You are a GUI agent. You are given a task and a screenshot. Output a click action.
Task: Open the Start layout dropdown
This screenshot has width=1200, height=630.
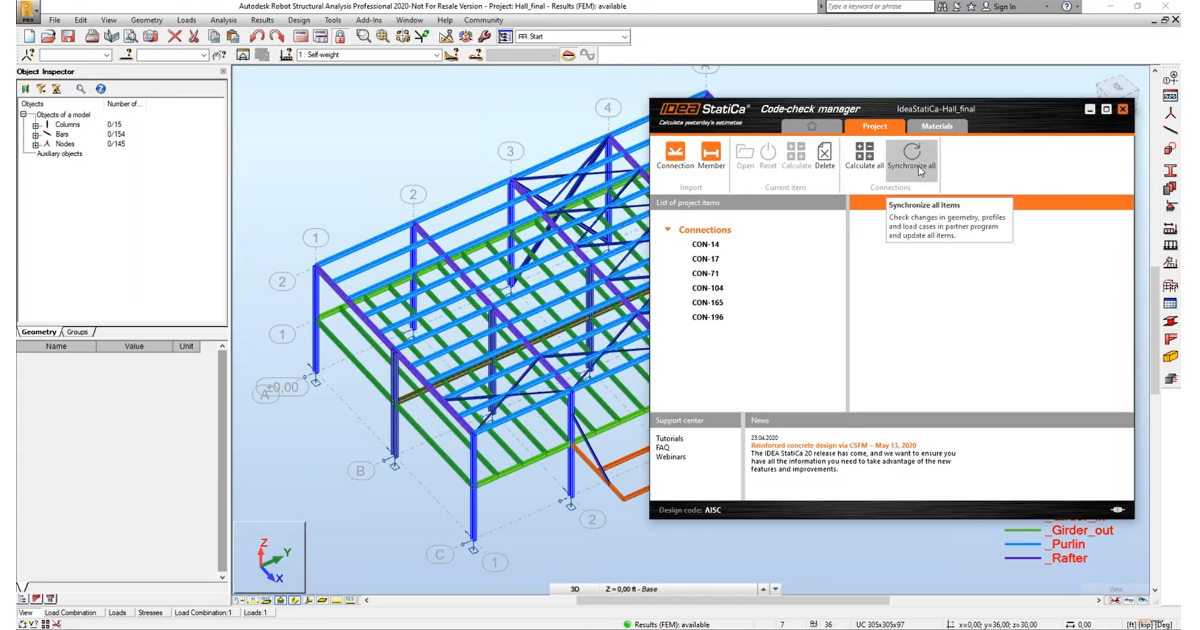pos(625,37)
